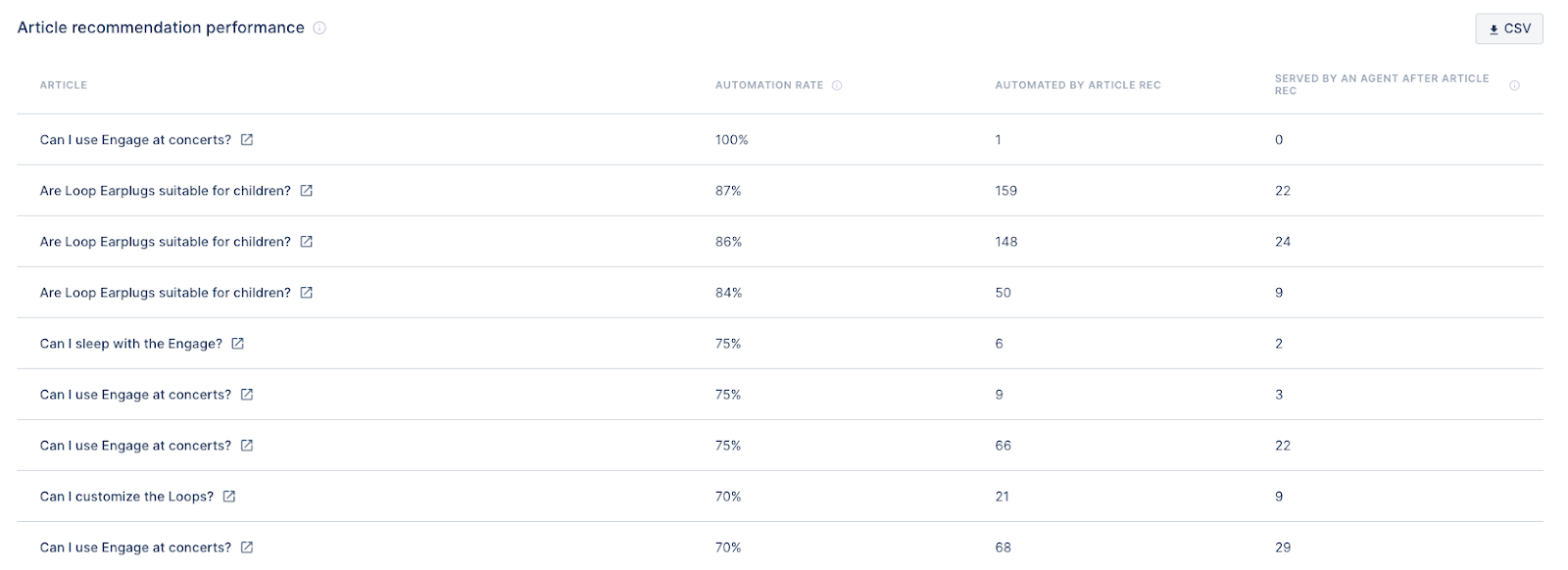Viewport: 1568px width, 570px height.
Task: Open the "Can I sleep with the Engage?" article
Action: pyautogui.click(x=131, y=344)
